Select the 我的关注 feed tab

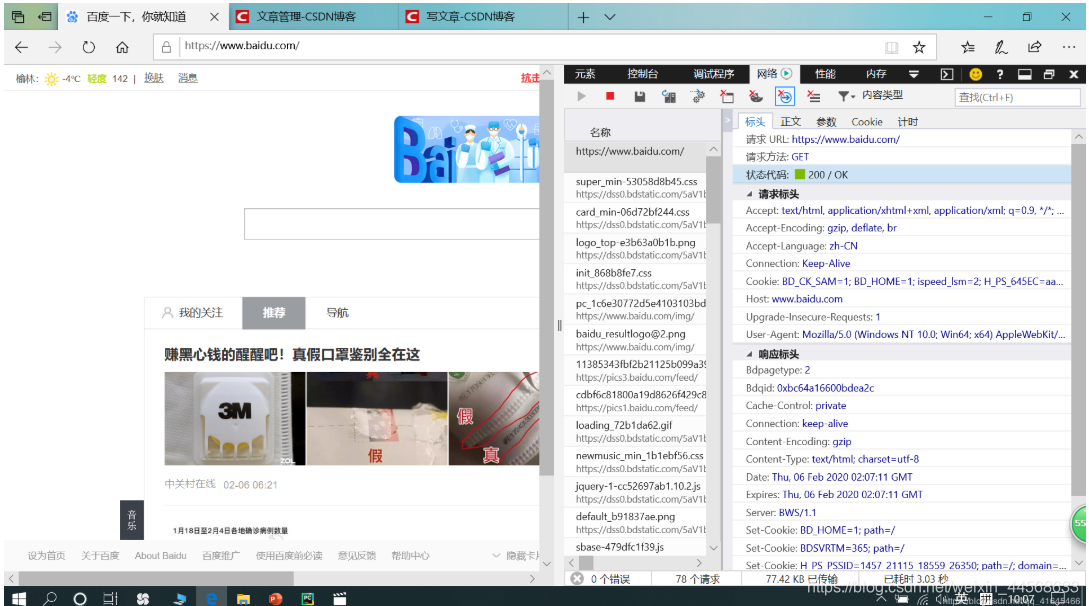(x=193, y=313)
